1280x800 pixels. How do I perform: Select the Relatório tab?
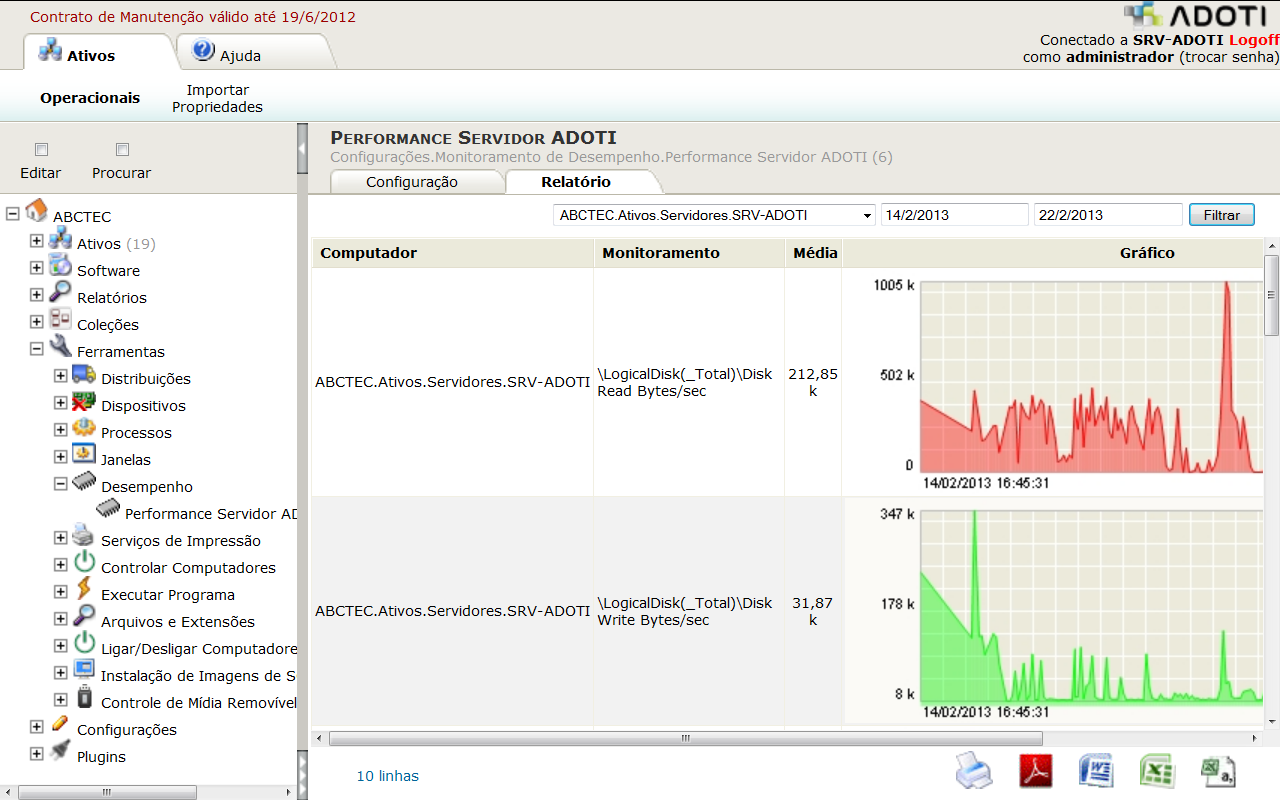tap(576, 182)
